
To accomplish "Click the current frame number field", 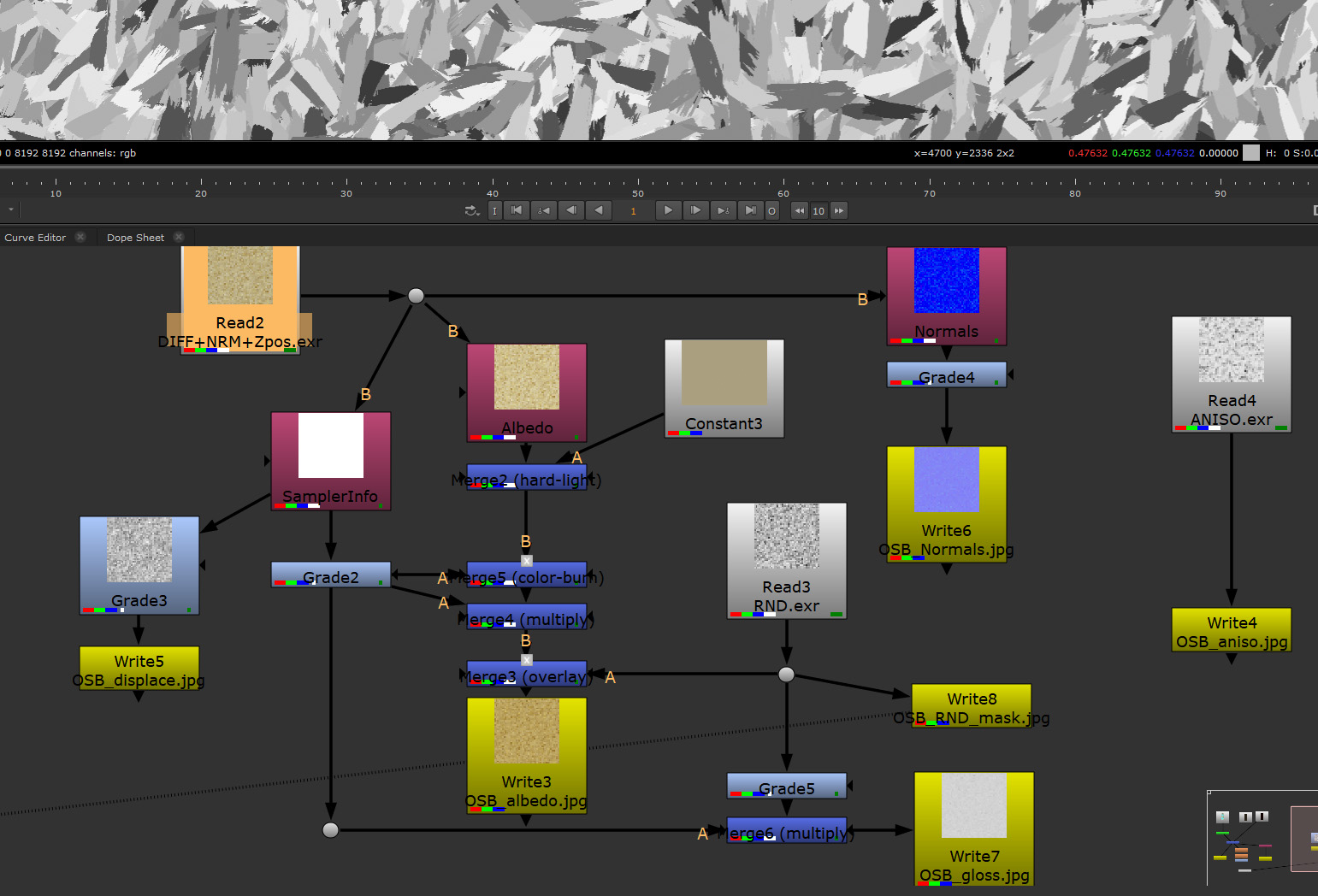I will click(634, 210).
